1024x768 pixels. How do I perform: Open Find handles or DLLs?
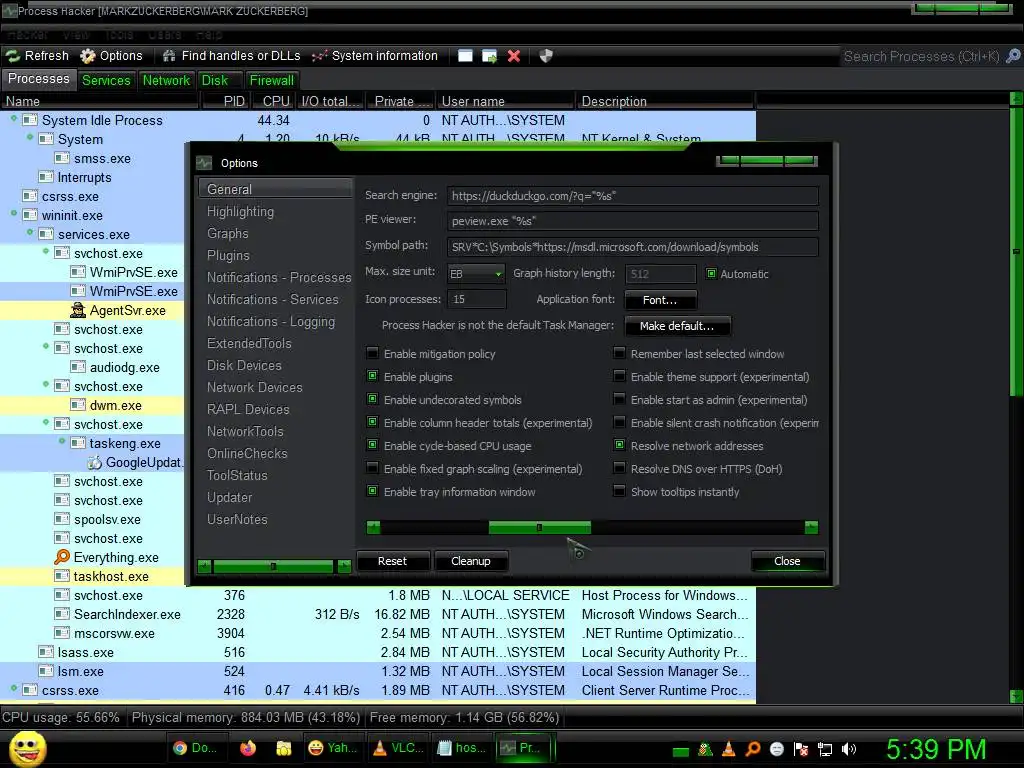232,56
